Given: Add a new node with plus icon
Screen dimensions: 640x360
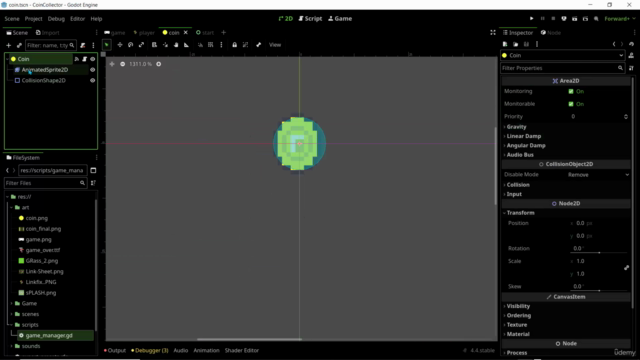Looking at the screenshot, I should tap(9, 45).
